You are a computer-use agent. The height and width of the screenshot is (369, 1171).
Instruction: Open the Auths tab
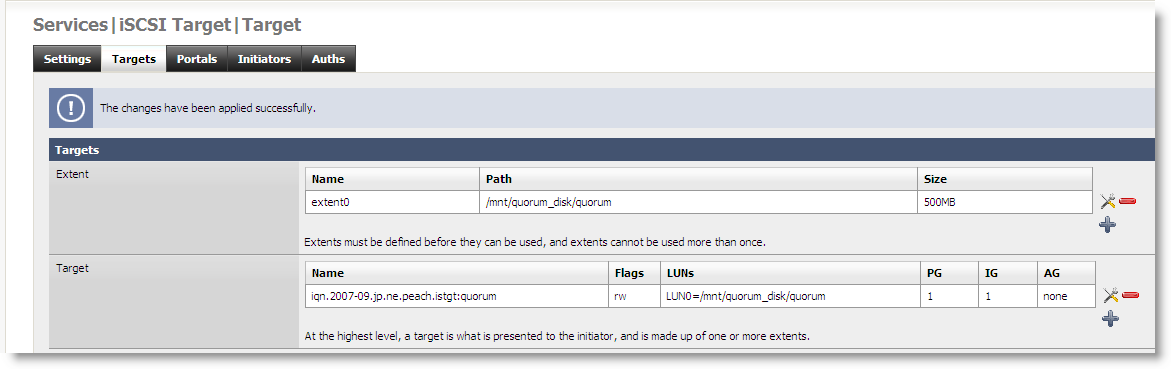coord(329,59)
